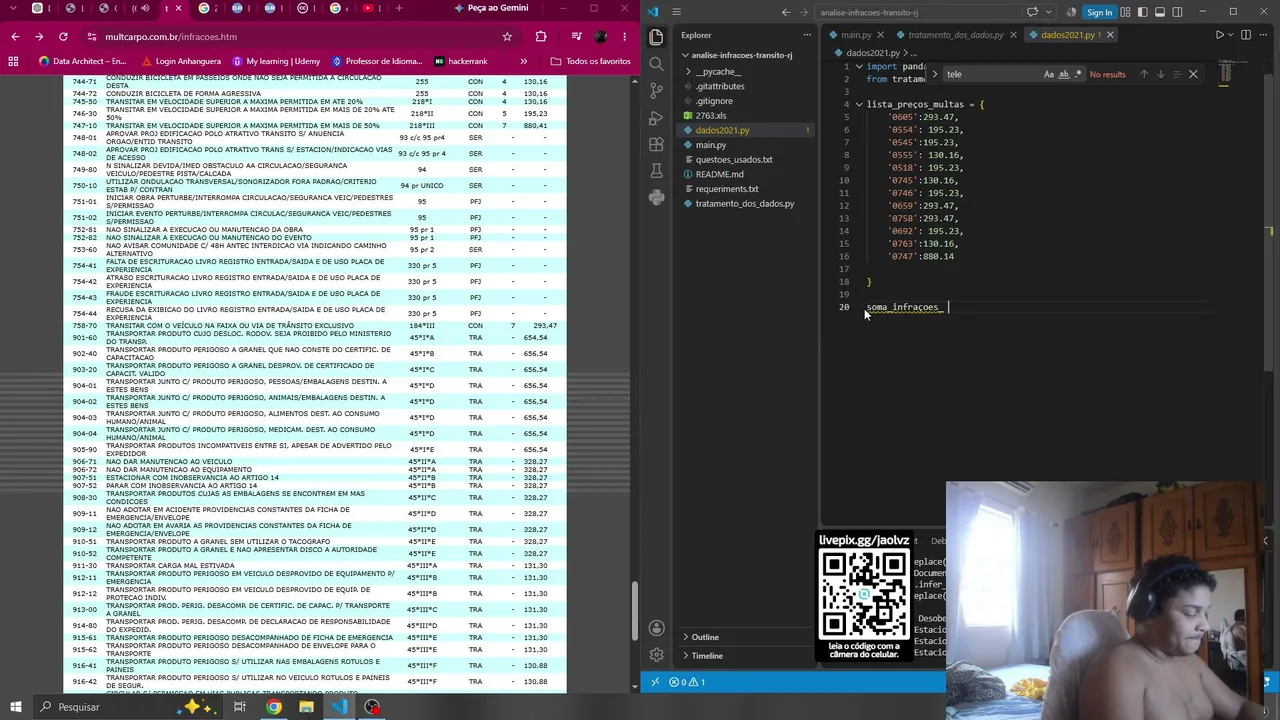The height and width of the screenshot is (720, 1280).
Task: Open a new Chrome tab
Action: [399, 9]
